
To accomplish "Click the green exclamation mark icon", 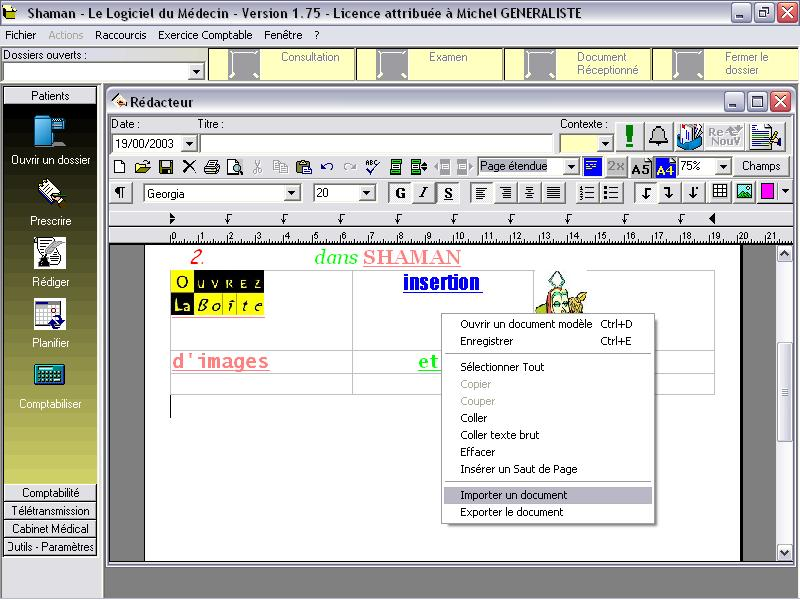I will coord(630,137).
